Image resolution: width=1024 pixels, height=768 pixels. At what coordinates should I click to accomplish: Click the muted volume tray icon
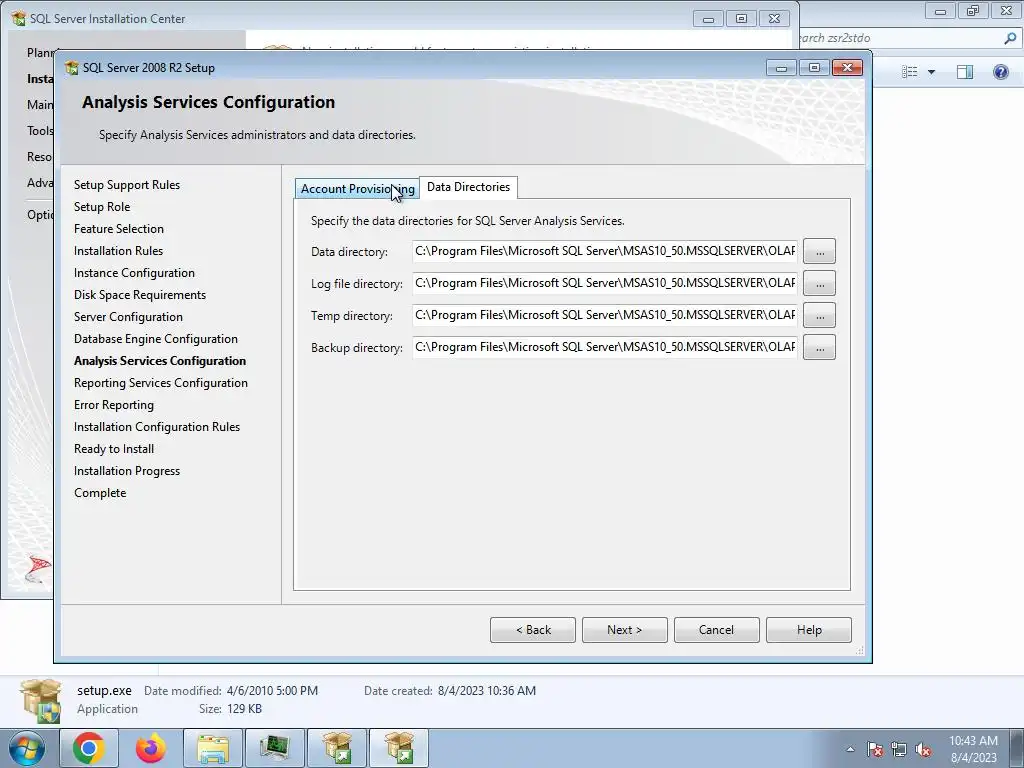coord(923,749)
